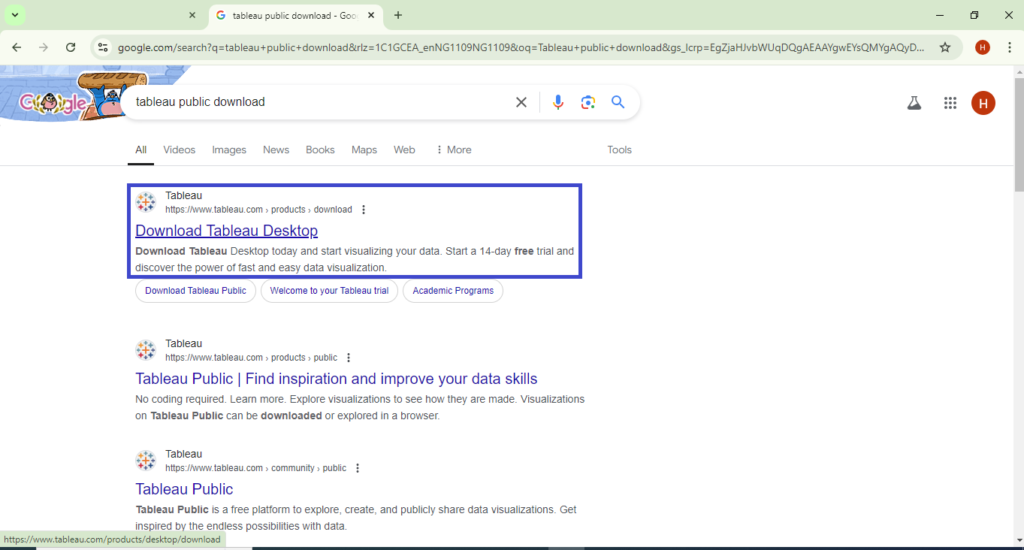Switch to Web results tab
This screenshot has height=550, width=1024.
click(404, 150)
